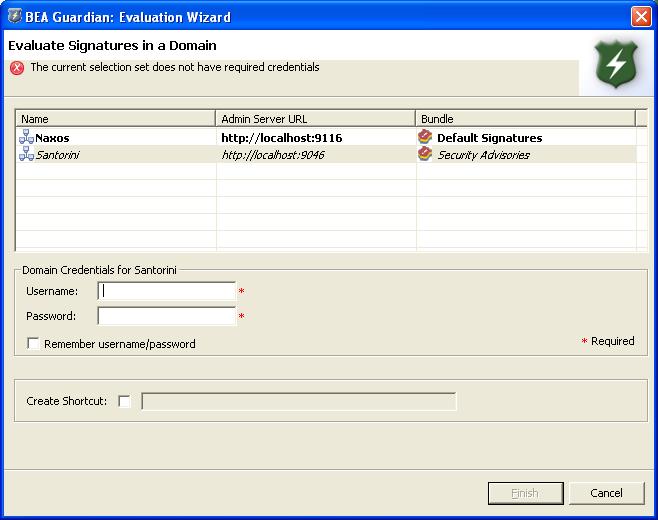Click the Create Shortcut label

point(66,401)
